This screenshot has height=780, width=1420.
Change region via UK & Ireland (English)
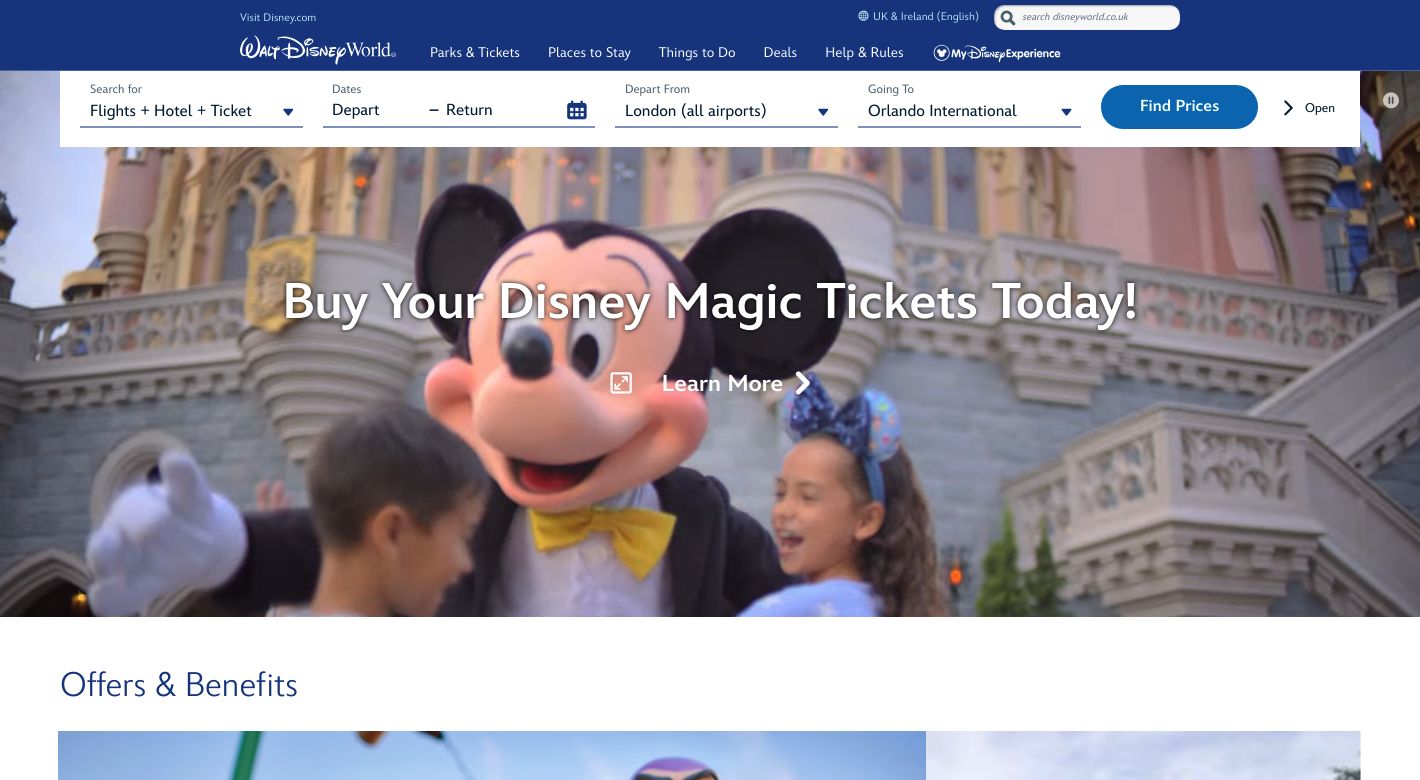pos(925,16)
